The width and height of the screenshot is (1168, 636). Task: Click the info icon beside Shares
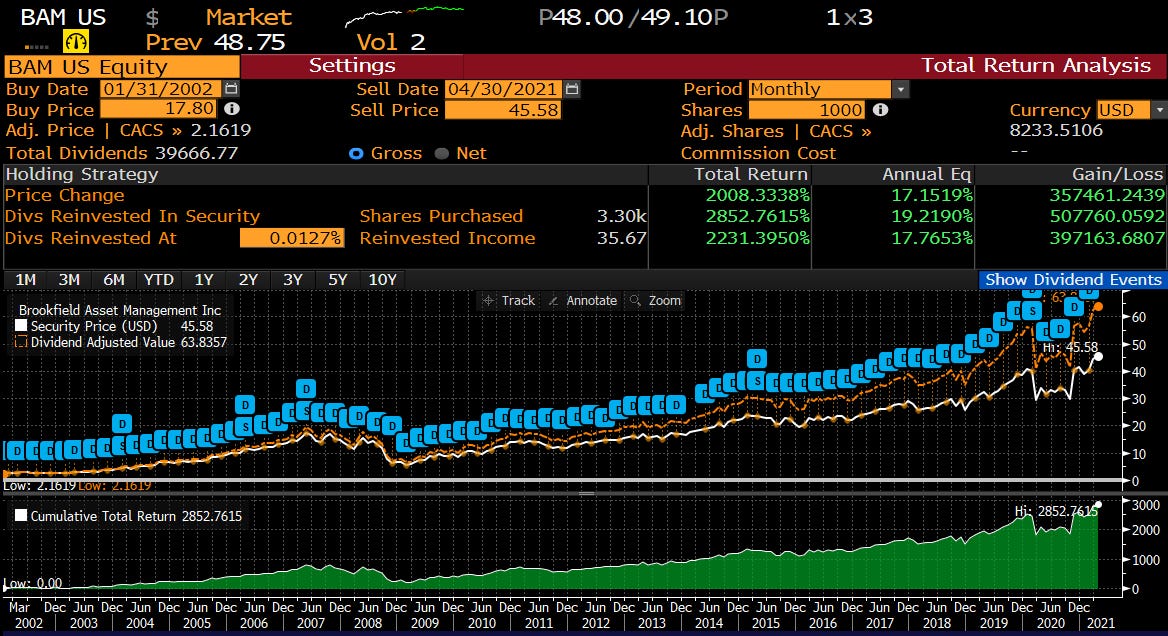tap(880, 109)
